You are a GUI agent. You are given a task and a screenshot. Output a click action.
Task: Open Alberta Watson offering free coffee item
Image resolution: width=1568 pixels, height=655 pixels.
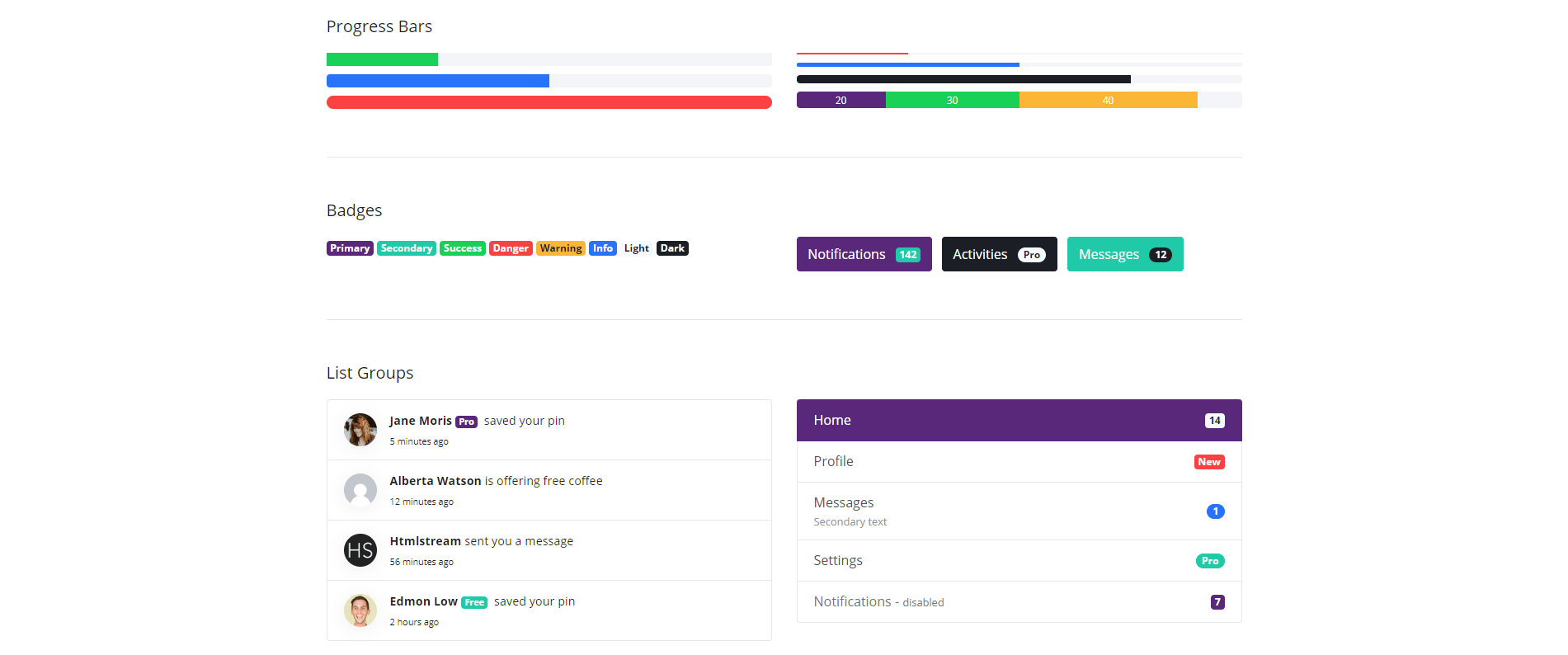click(x=549, y=490)
